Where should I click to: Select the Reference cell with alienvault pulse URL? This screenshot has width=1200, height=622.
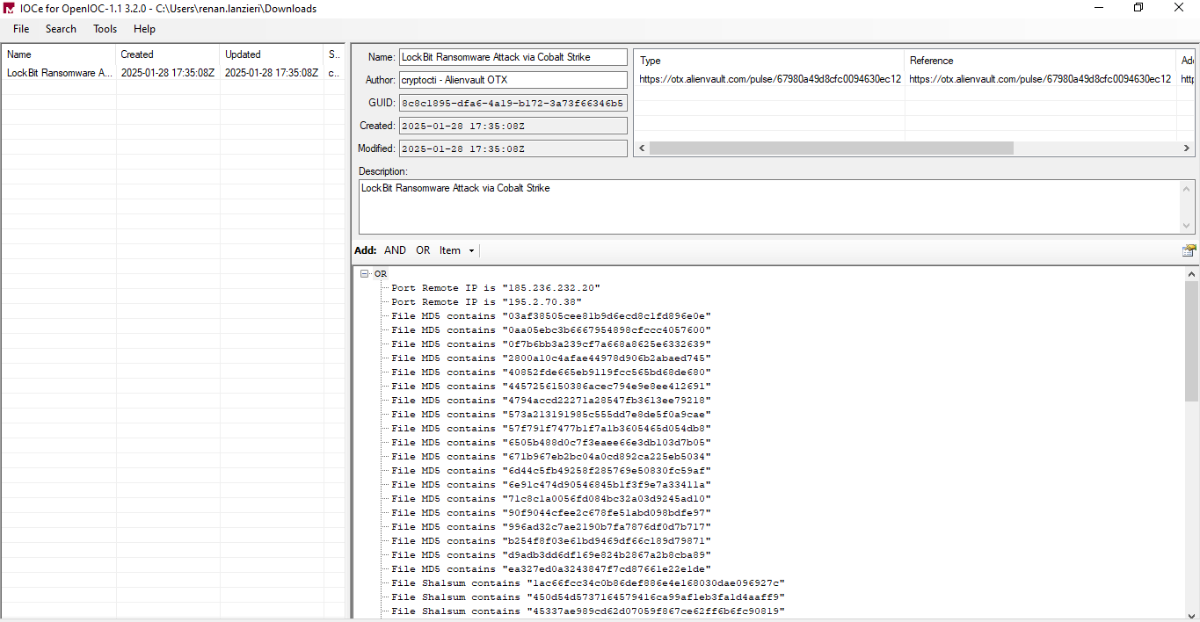[1040, 78]
